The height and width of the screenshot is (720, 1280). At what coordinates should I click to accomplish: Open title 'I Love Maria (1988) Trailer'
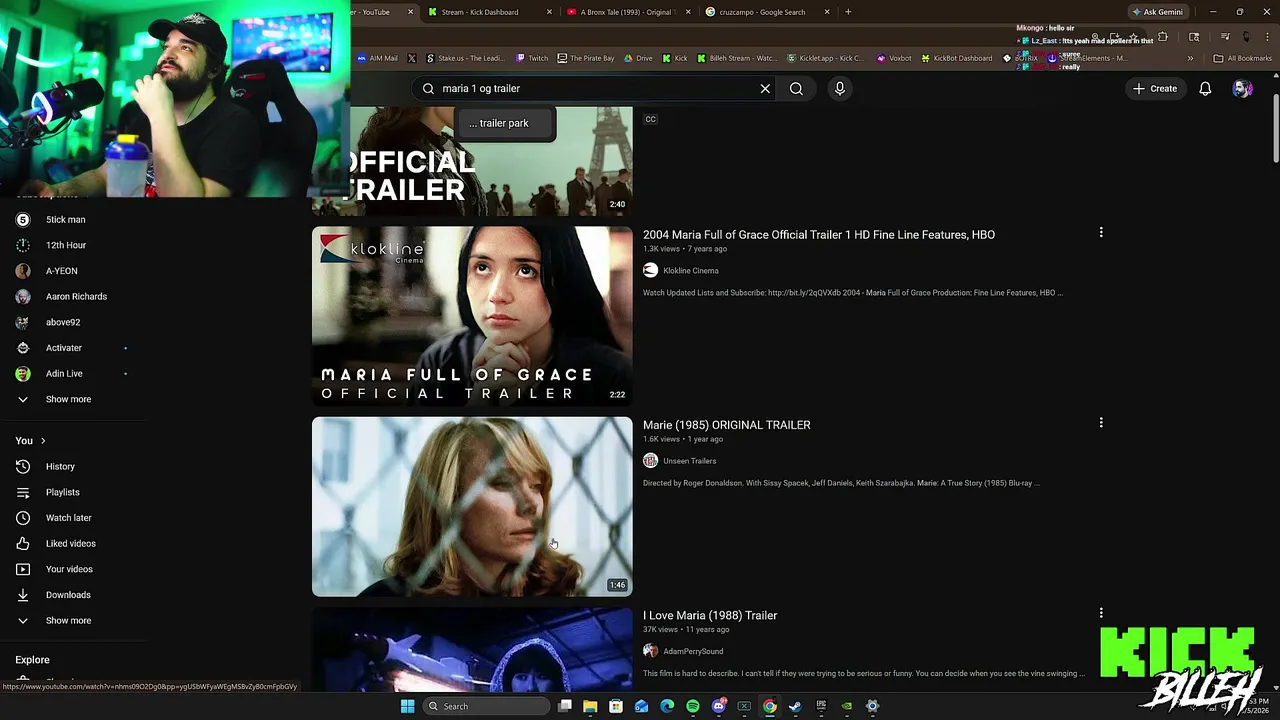[709, 615]
